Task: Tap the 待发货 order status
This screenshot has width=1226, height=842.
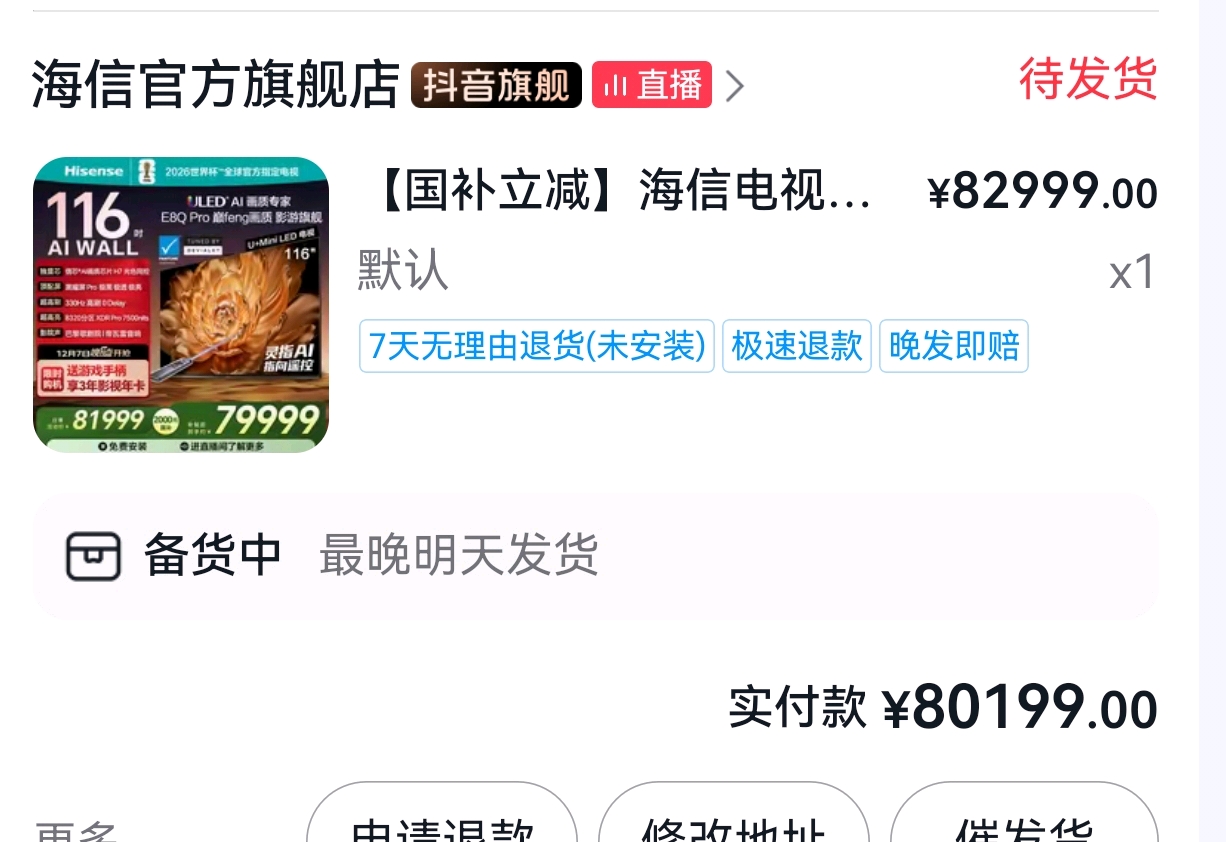Action: point(1088,79)
